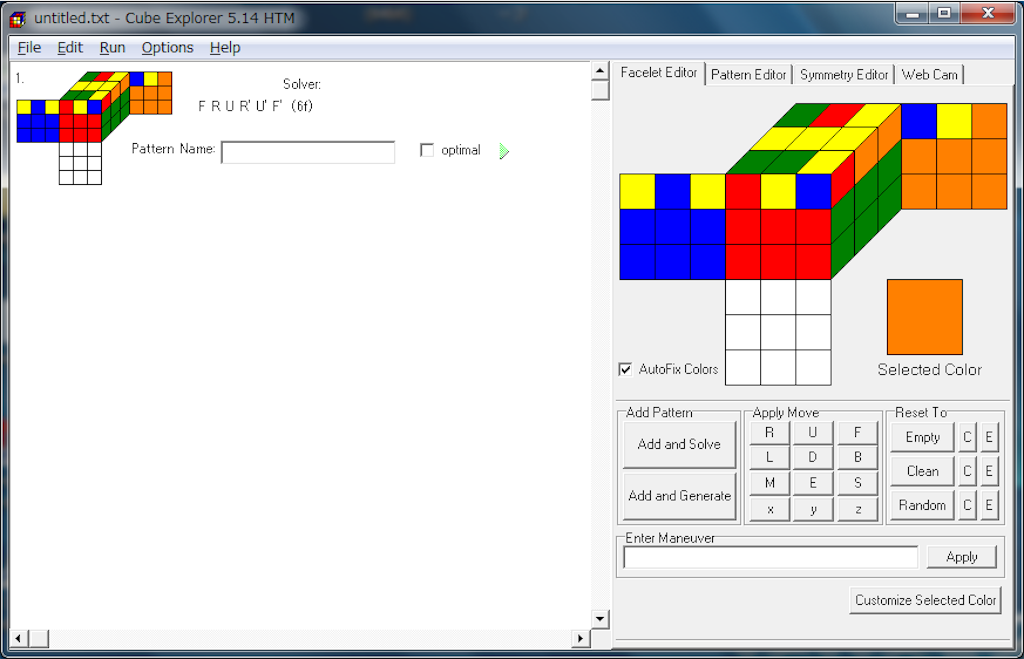Screen dimensions: 1024x659
Task: Select the Facelet Editor tab
Action: 658,72
